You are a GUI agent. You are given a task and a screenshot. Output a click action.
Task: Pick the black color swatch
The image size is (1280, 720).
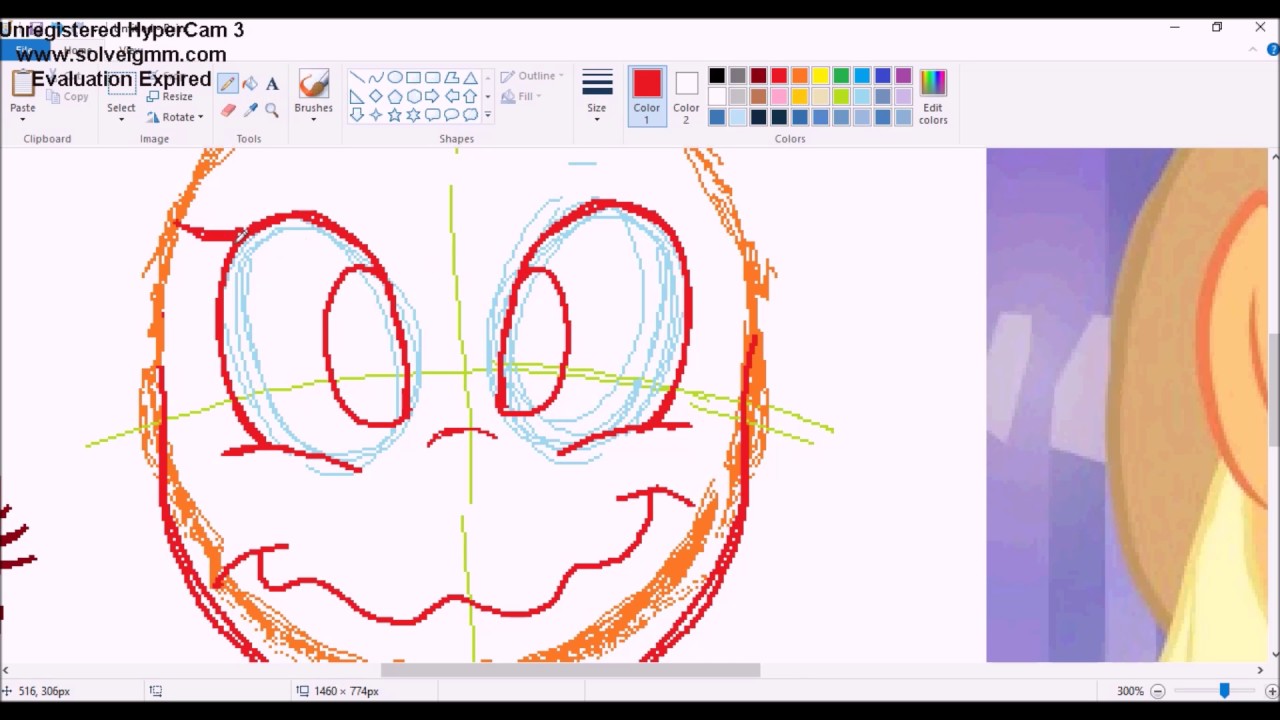717,76
